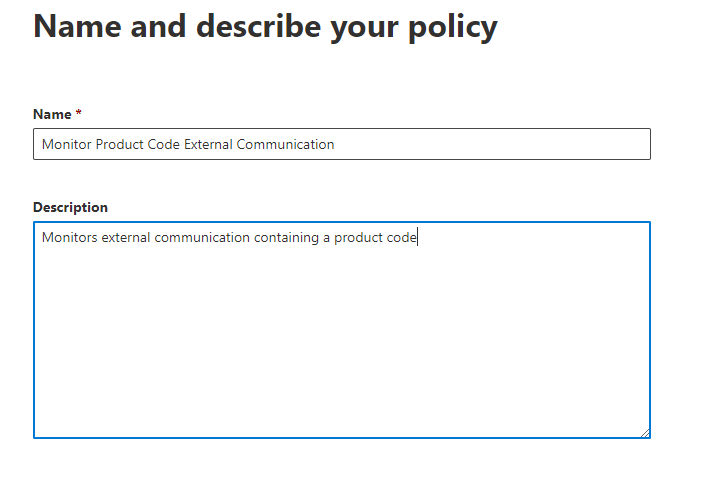Viewport: 710px width, 478px height.
Task: Click empty space inside the Description box
Action: [341, 350]
